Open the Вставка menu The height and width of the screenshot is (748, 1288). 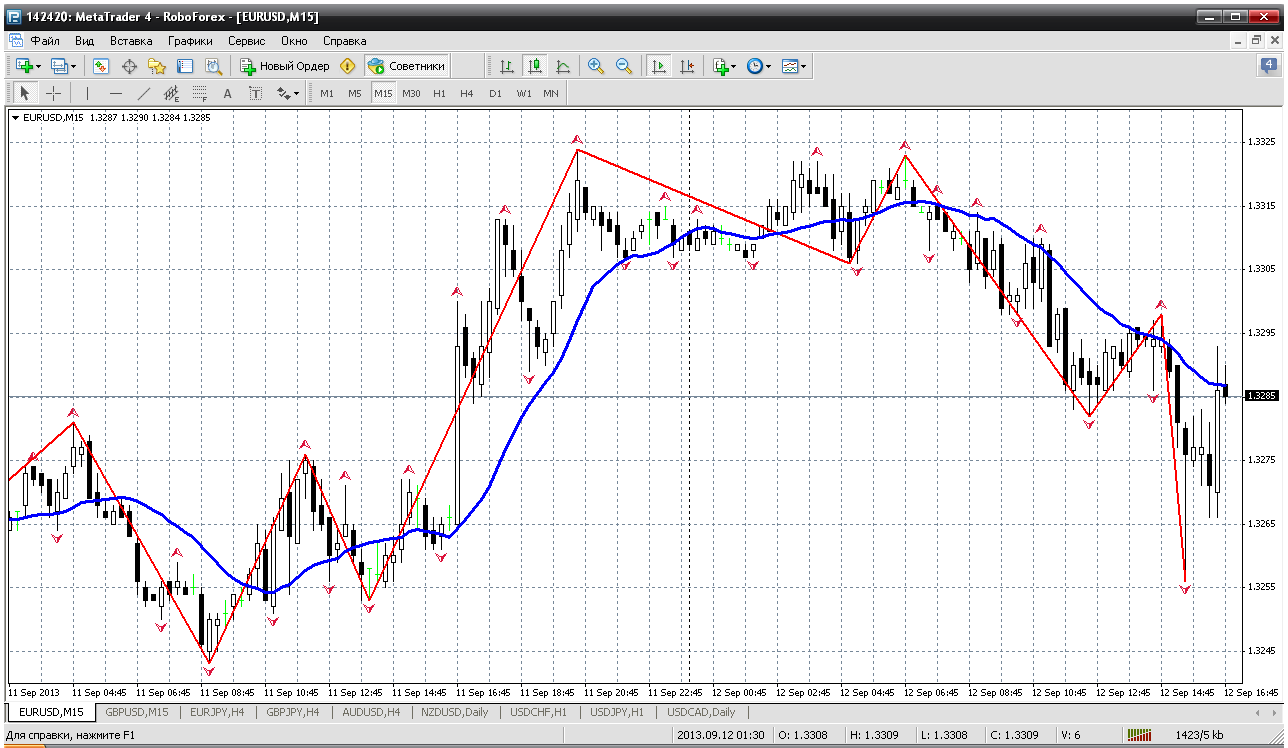131,41
